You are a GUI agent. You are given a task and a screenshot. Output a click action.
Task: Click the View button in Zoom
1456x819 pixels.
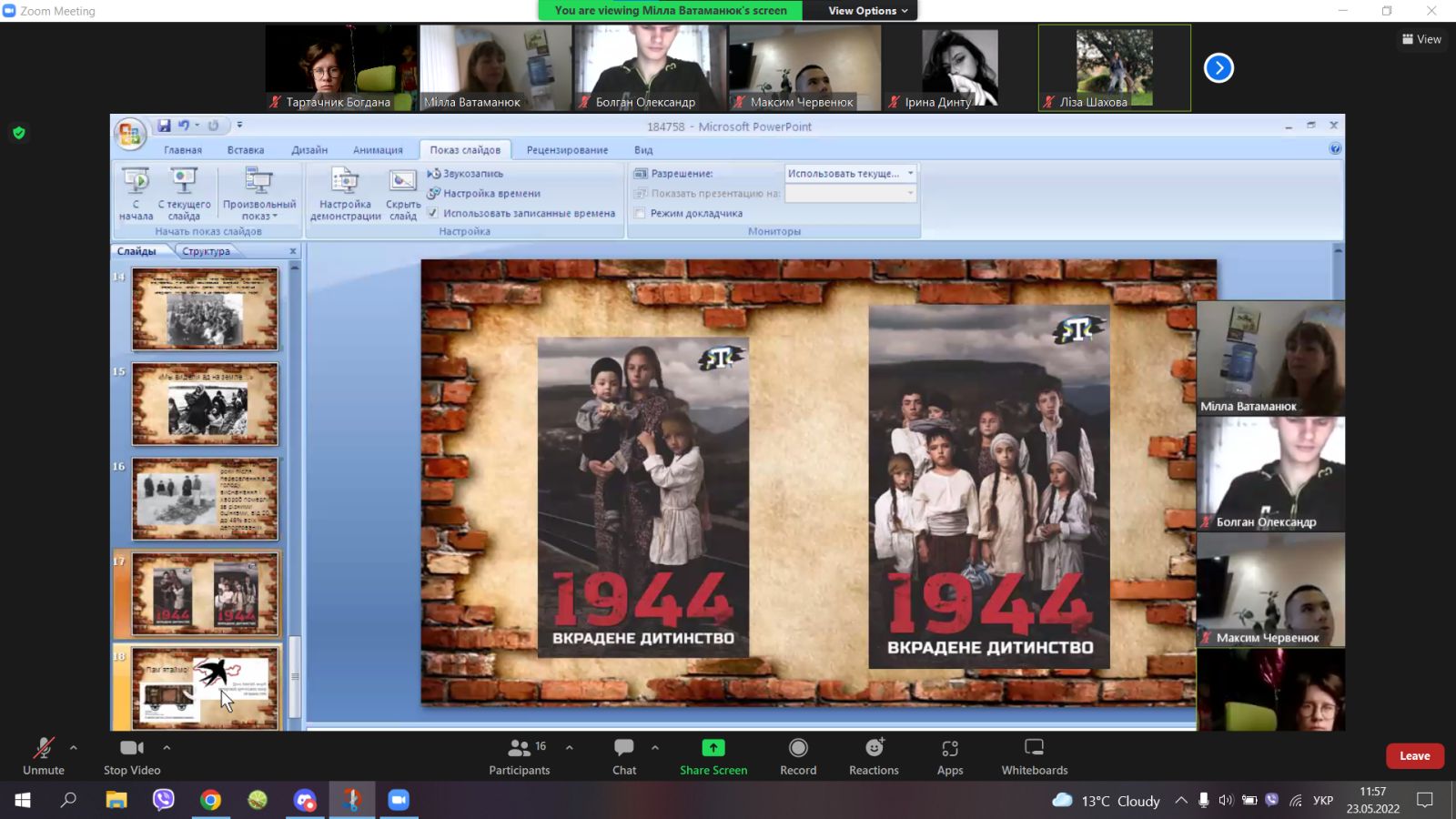[1421, 39]
